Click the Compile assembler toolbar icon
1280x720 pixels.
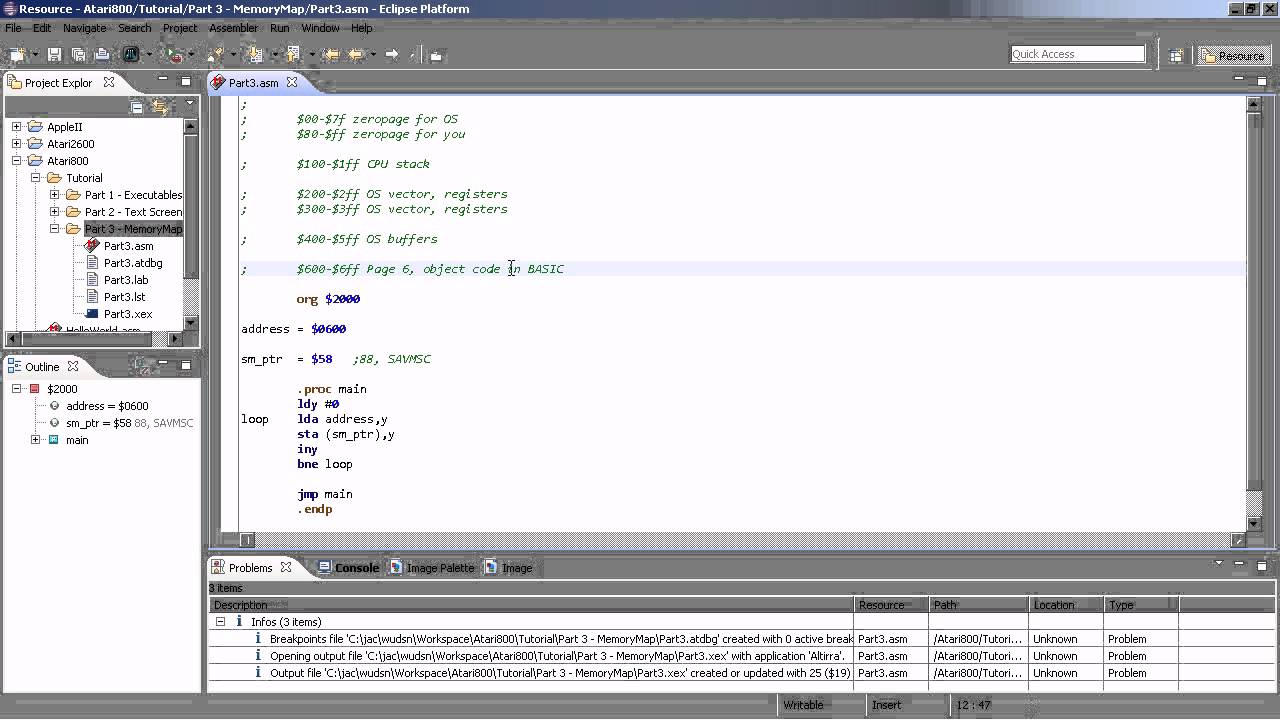(130, 55)
